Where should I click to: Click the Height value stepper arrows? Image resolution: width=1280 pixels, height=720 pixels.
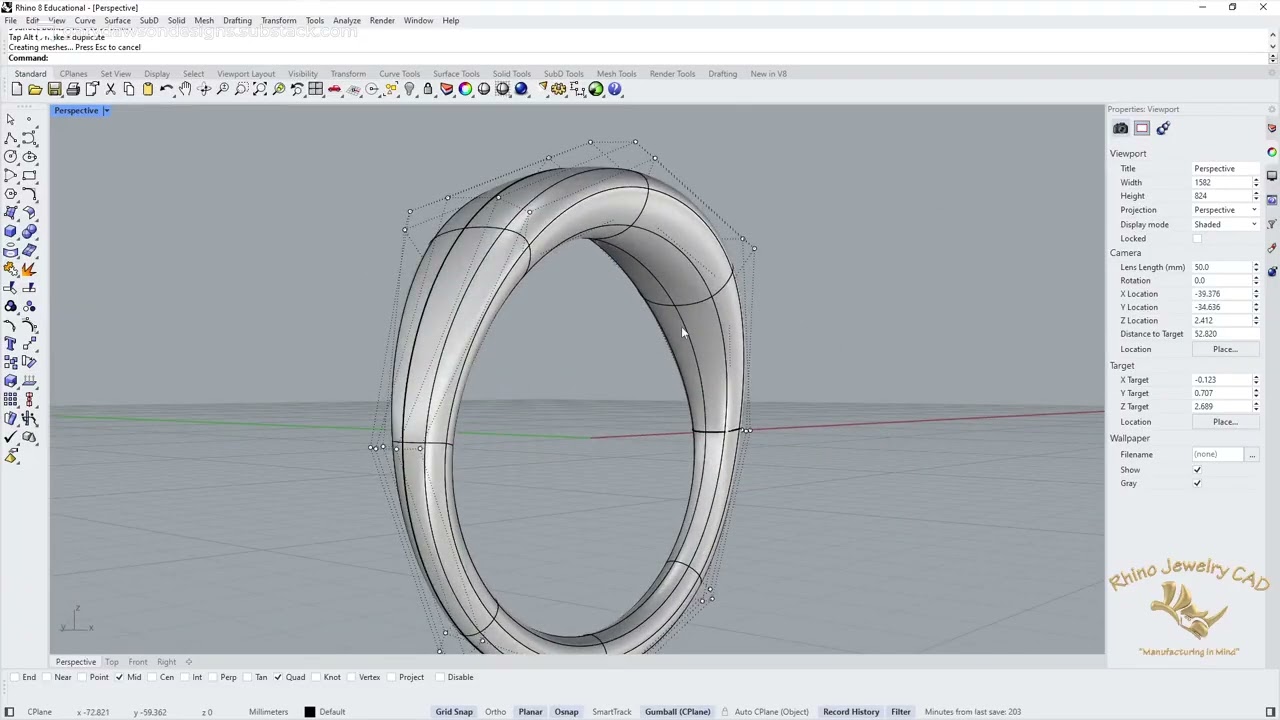click(x=1256, y=196)
